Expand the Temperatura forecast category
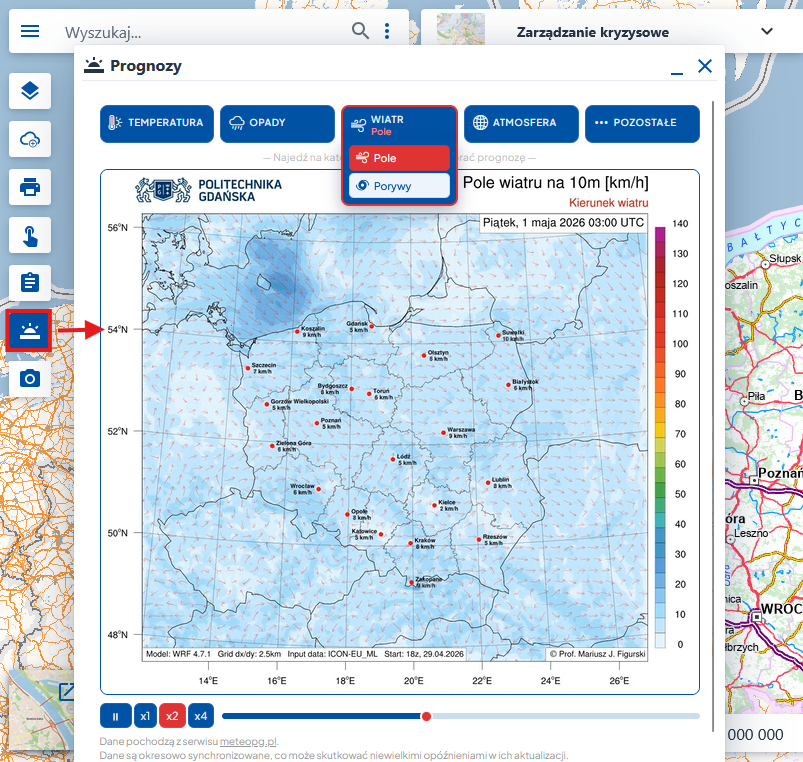Viewport: 803px width, 762px height. [157, 124]
